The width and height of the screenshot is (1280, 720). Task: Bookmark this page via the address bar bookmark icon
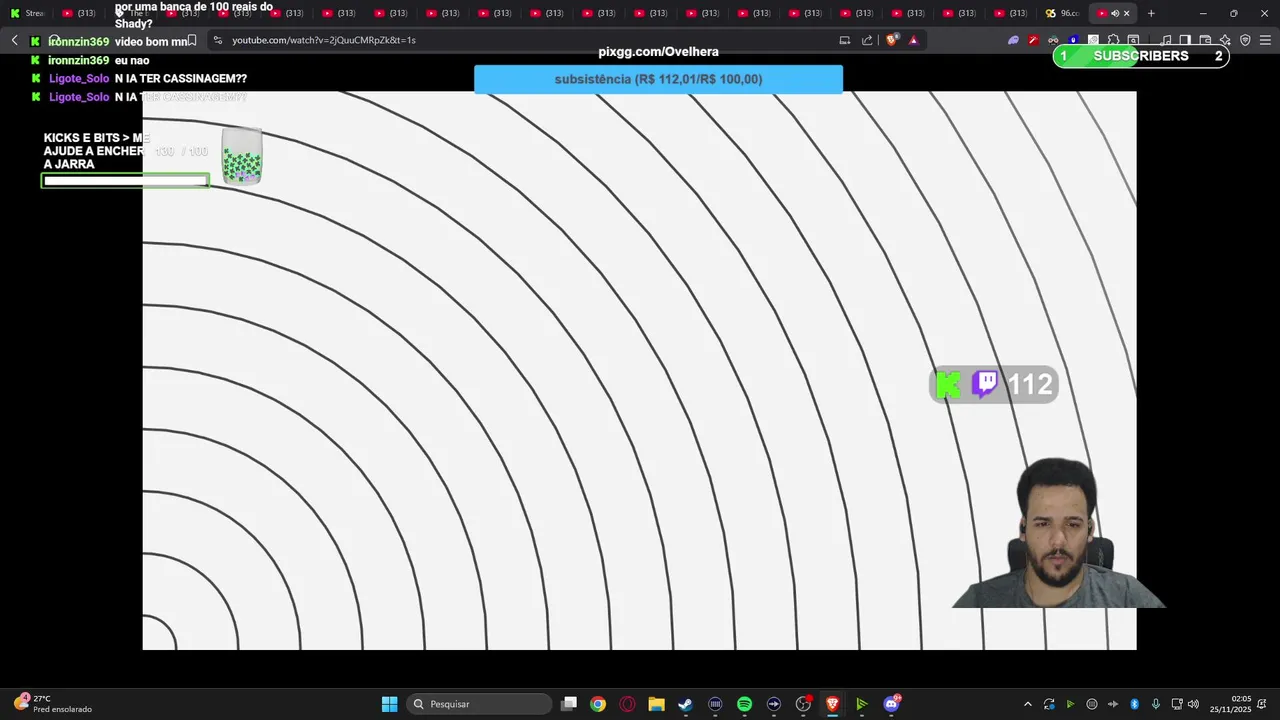[x=192, y=40]
